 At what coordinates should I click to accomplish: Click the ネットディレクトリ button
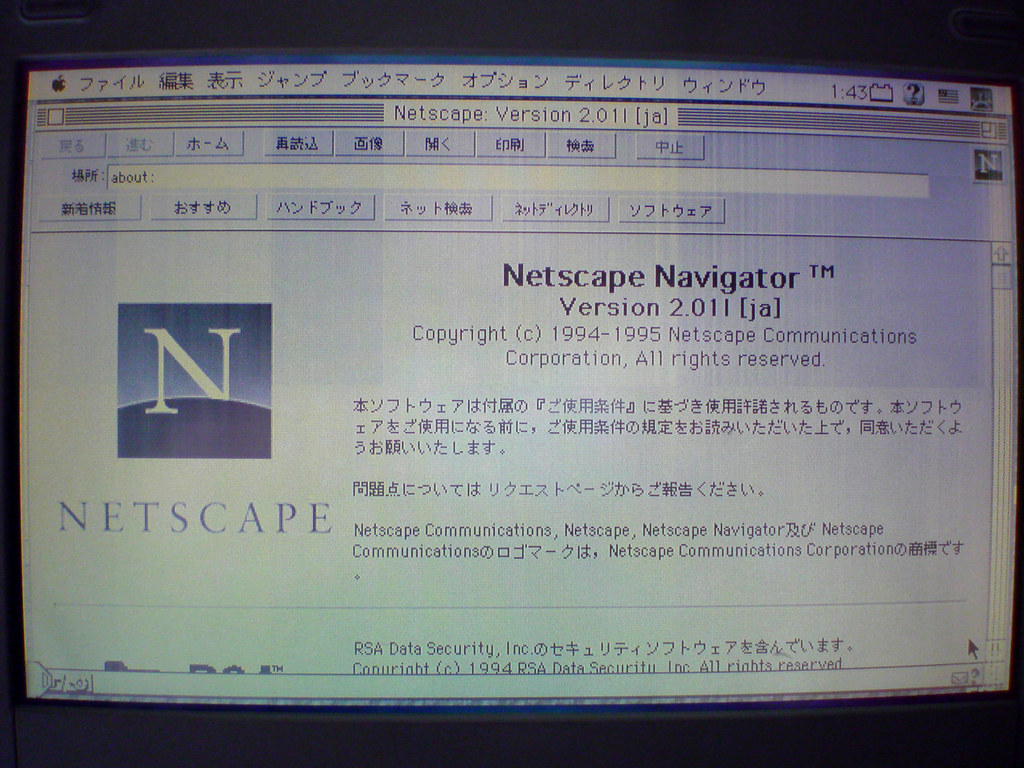coord(554,210)
